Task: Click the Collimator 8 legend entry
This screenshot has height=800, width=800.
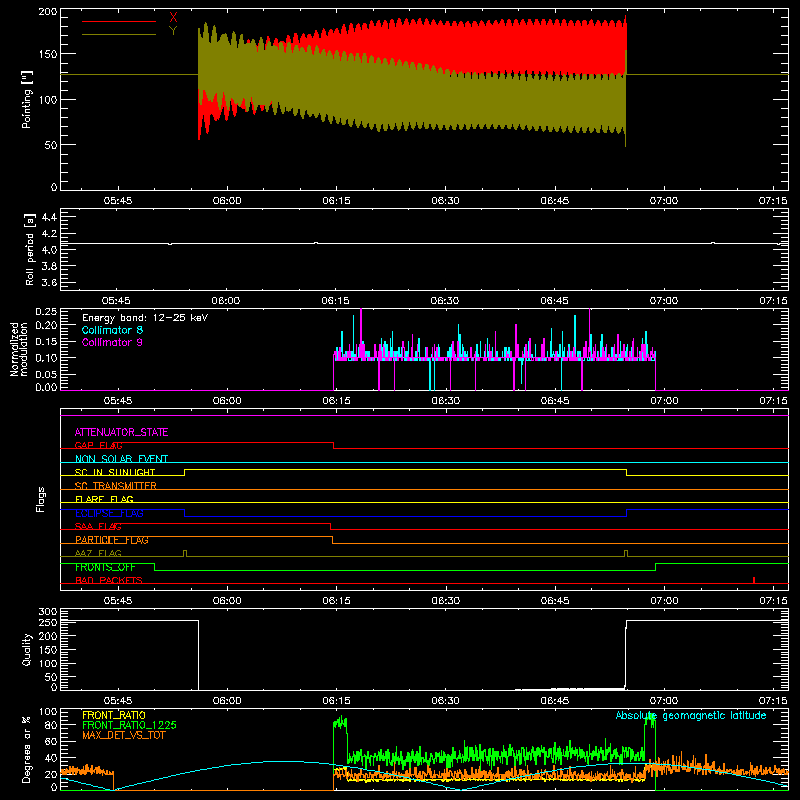Action: tap(112, 330)
